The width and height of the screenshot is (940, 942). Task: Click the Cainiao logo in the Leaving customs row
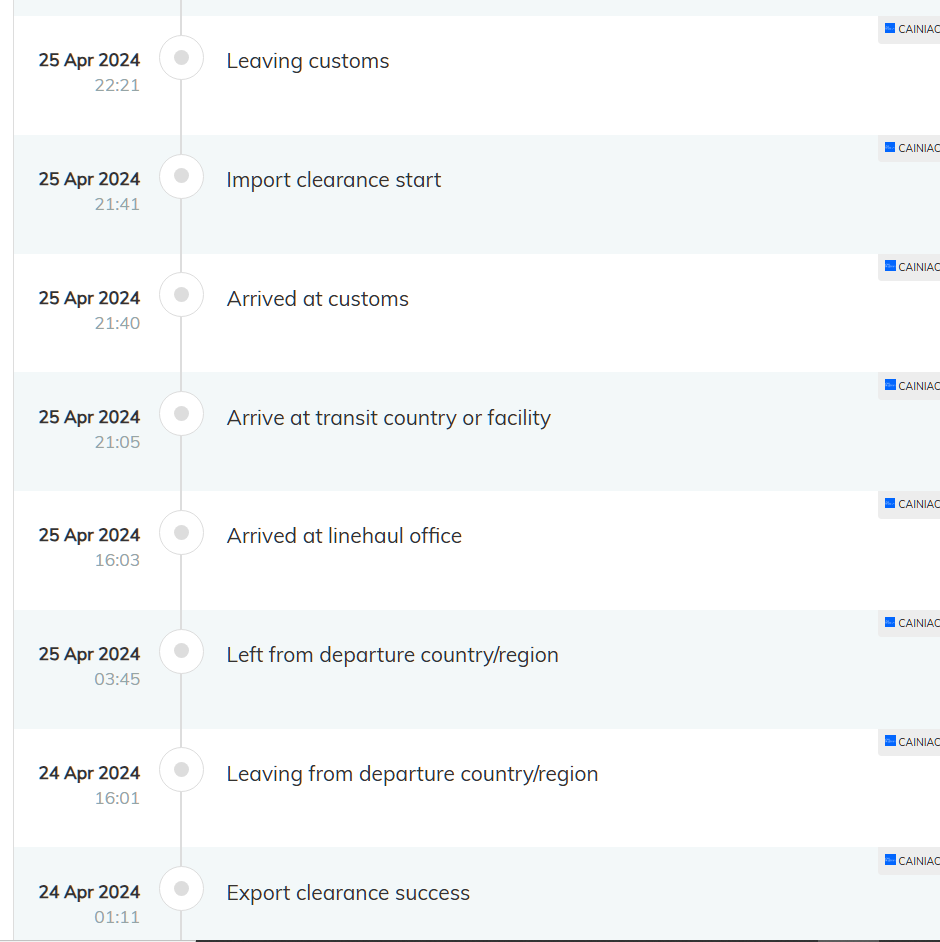tap(890, 29)
